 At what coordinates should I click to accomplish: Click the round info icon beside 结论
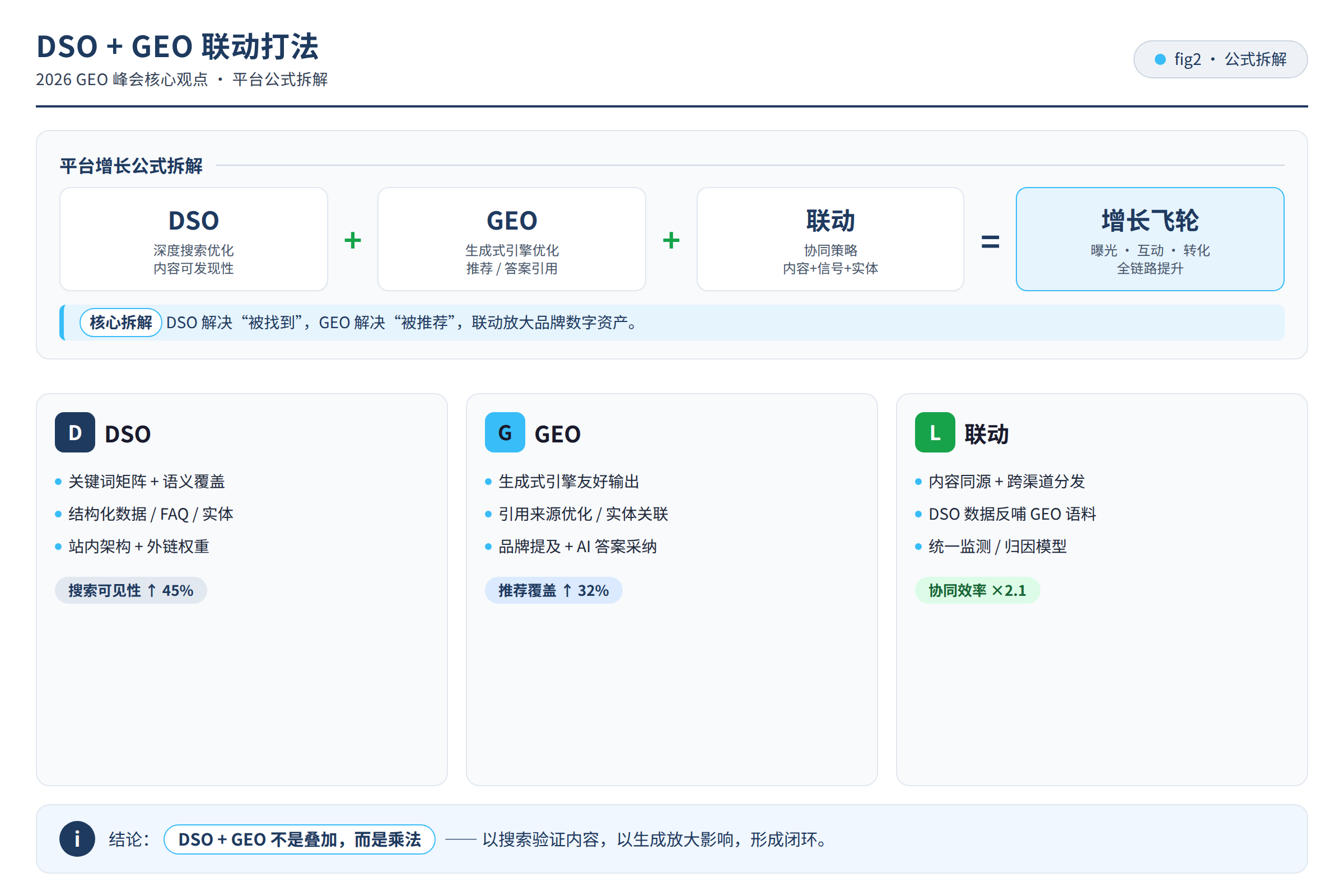click(77, 839)
